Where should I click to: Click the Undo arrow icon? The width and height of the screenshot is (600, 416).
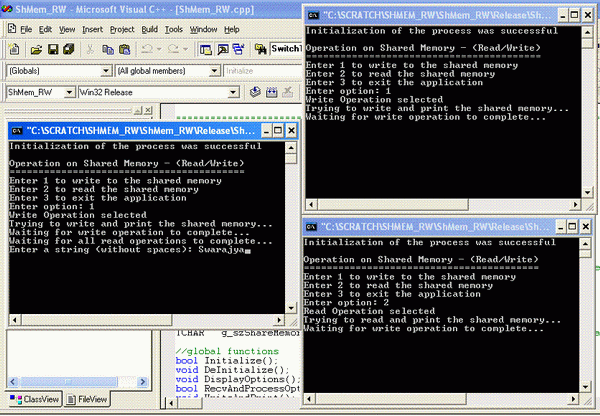click(147, 49)
